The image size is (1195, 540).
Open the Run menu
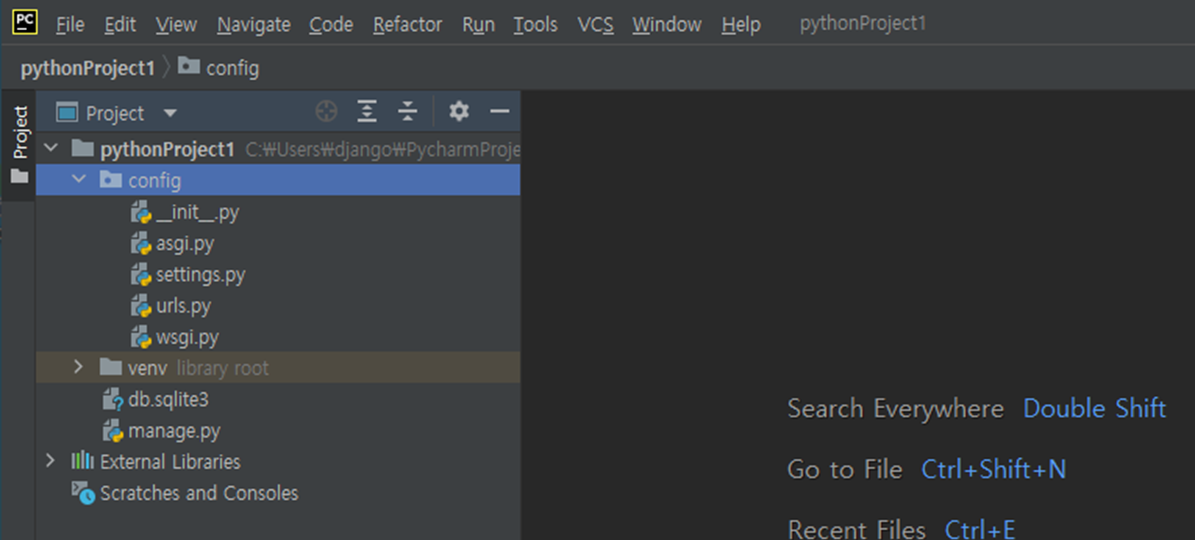pos(479,24)
